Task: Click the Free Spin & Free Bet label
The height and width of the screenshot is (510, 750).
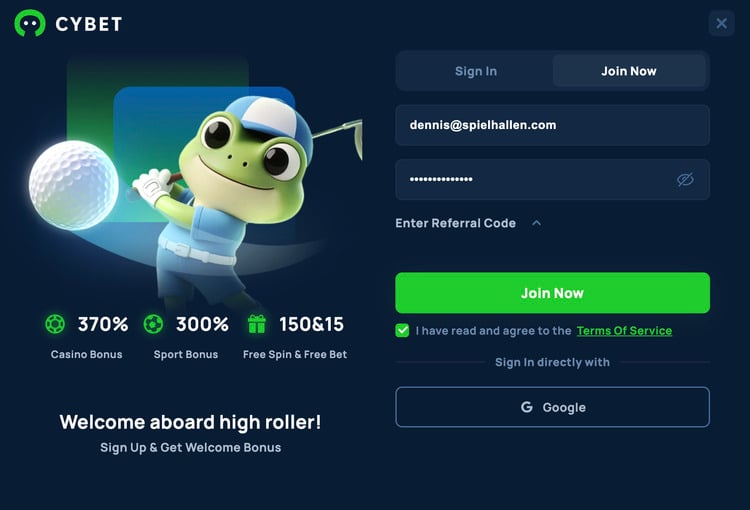Action: pyautogui.click(x=295, y=355)
